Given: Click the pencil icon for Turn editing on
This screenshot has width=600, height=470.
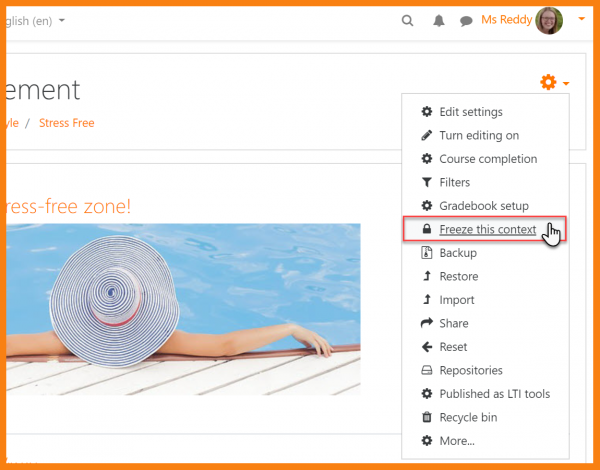Looking at the screenshot, I should (427, 136).
